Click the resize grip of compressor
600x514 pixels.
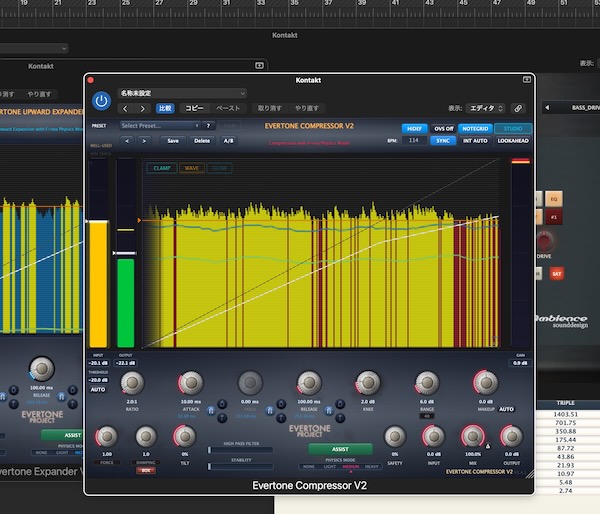tap(530, 475)
